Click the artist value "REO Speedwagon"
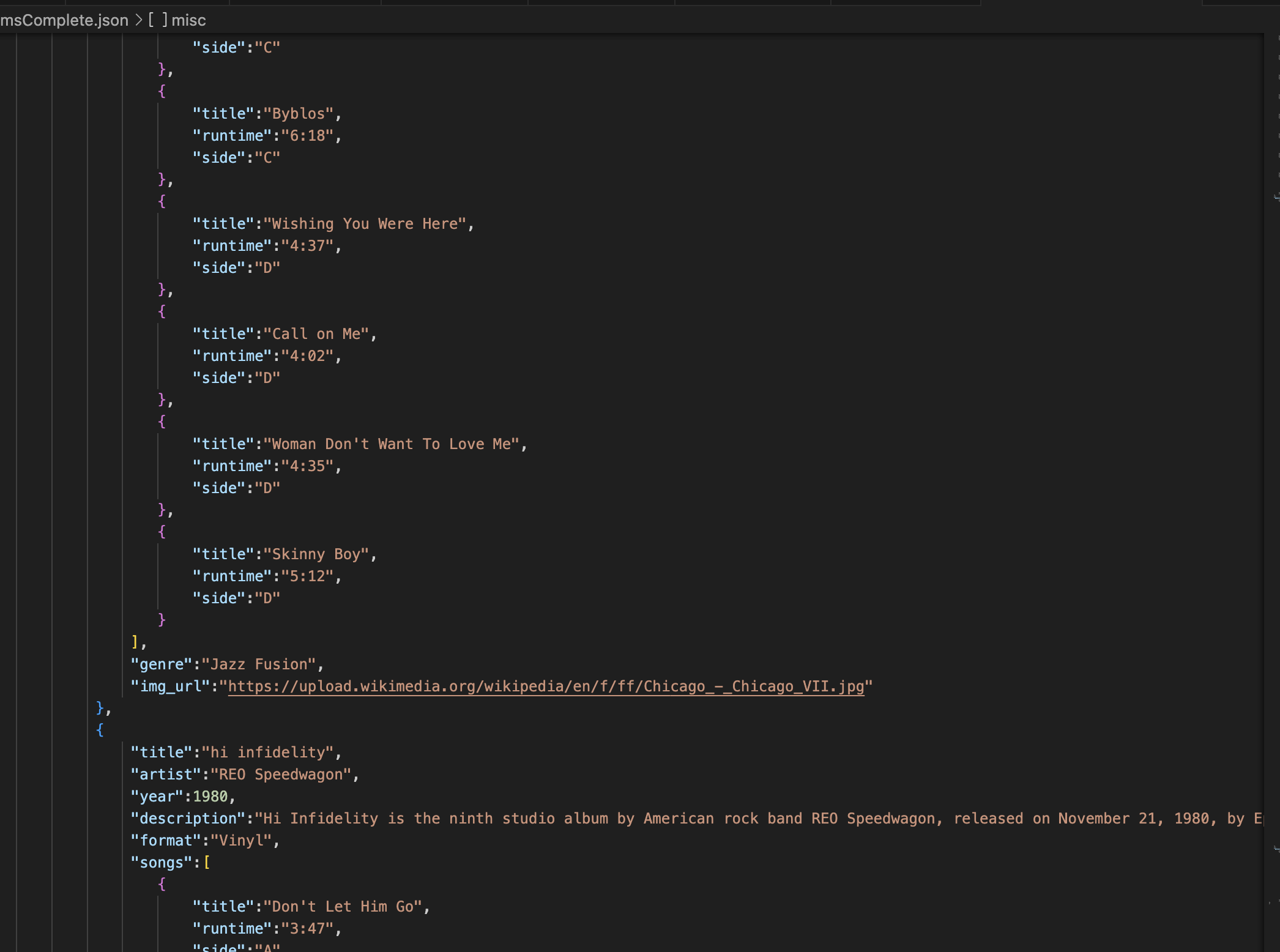 (281, 775)
